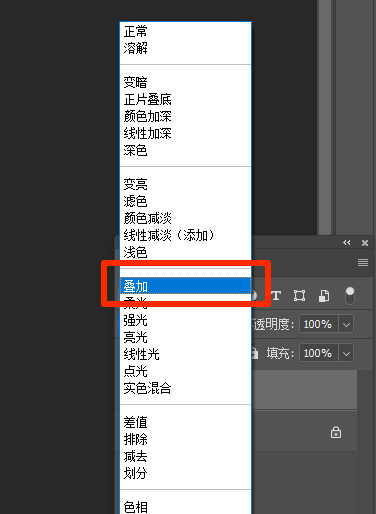
Task: Choose 差值 blend mode
Action: tap(185, 422)
